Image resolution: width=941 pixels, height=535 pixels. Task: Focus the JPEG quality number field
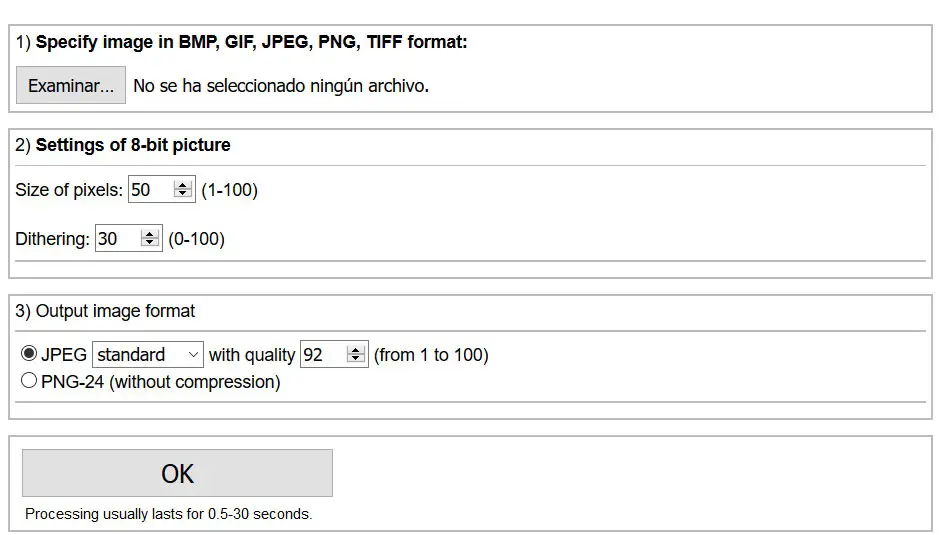pos(322,355)
